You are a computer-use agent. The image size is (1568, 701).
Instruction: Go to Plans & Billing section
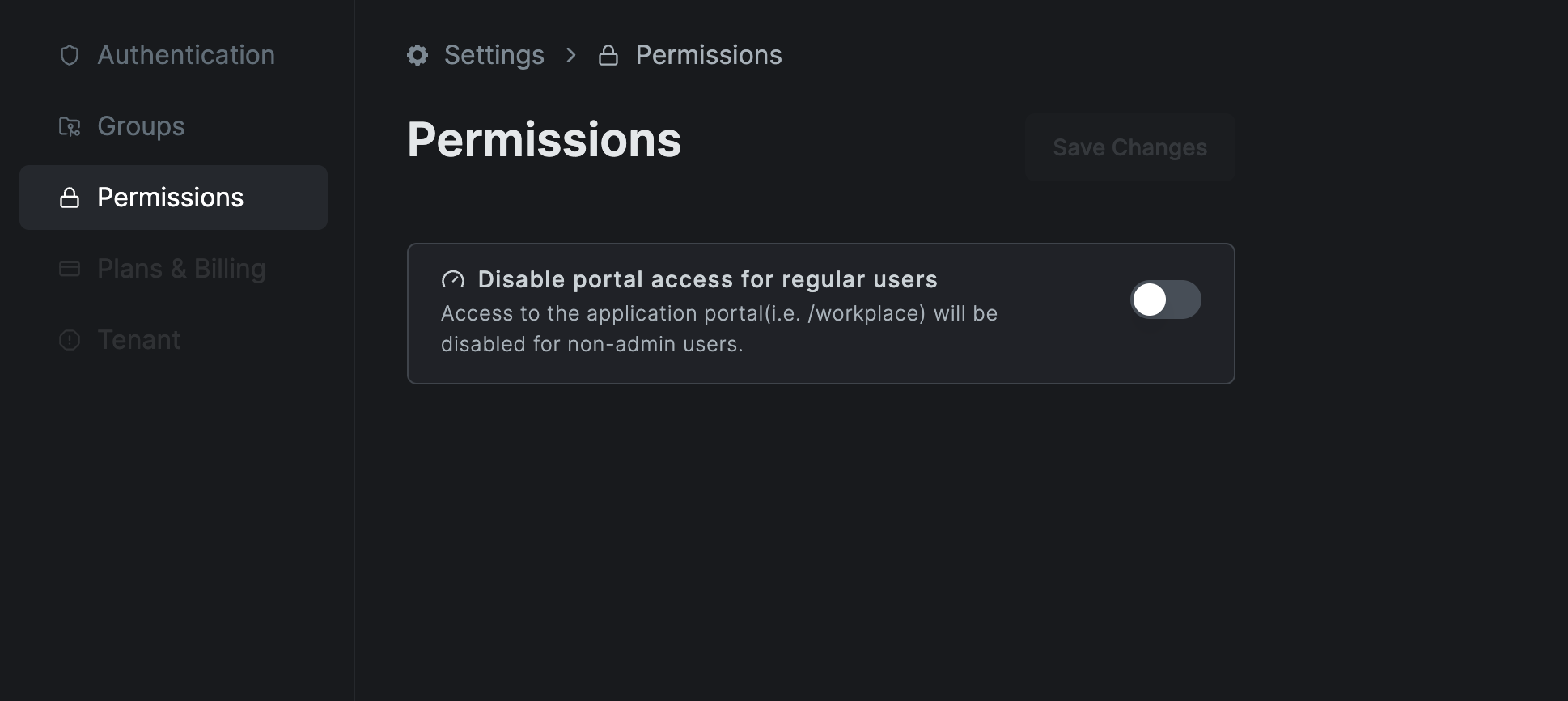click(x=181, y=269)
